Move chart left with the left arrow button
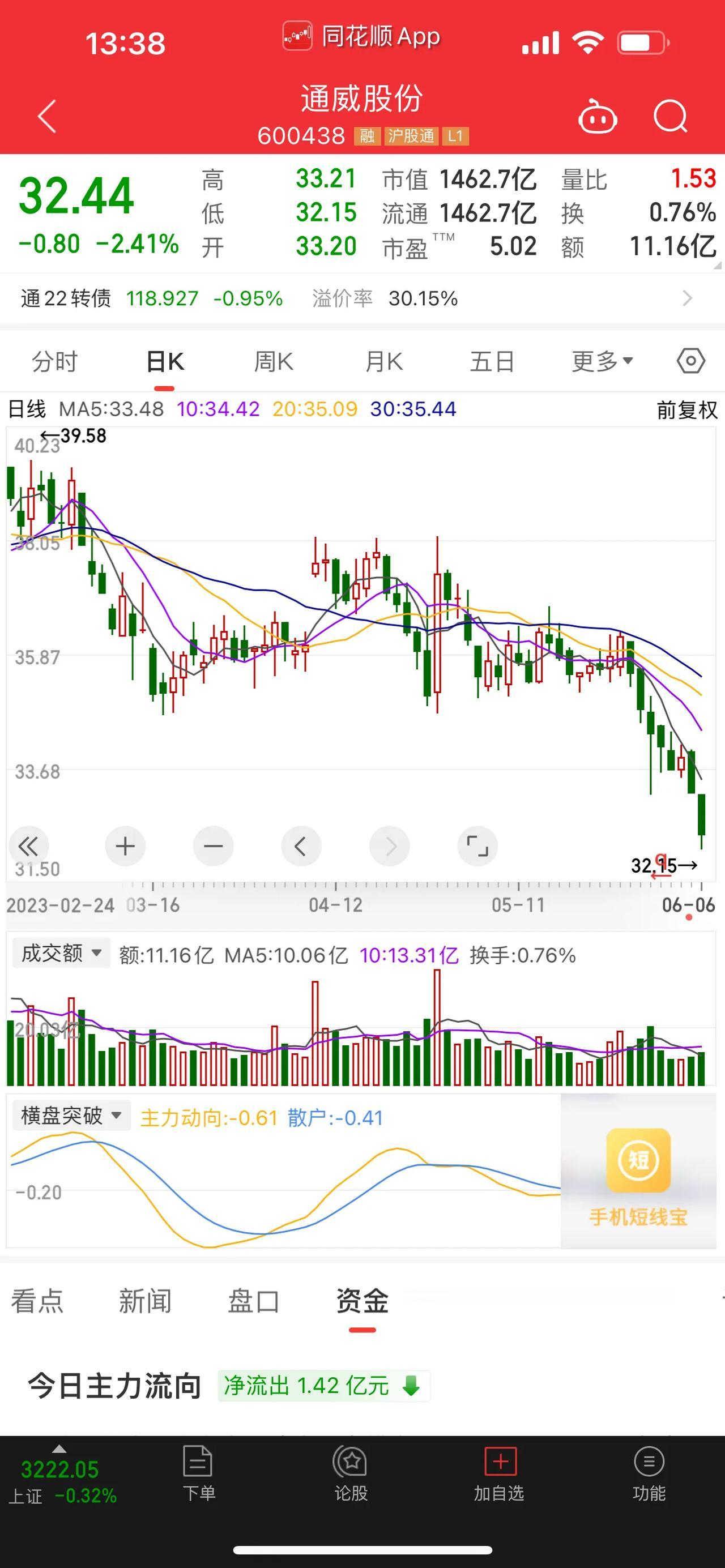The width and height of the screenshot is (725, 1568). (x=301, y=845)
